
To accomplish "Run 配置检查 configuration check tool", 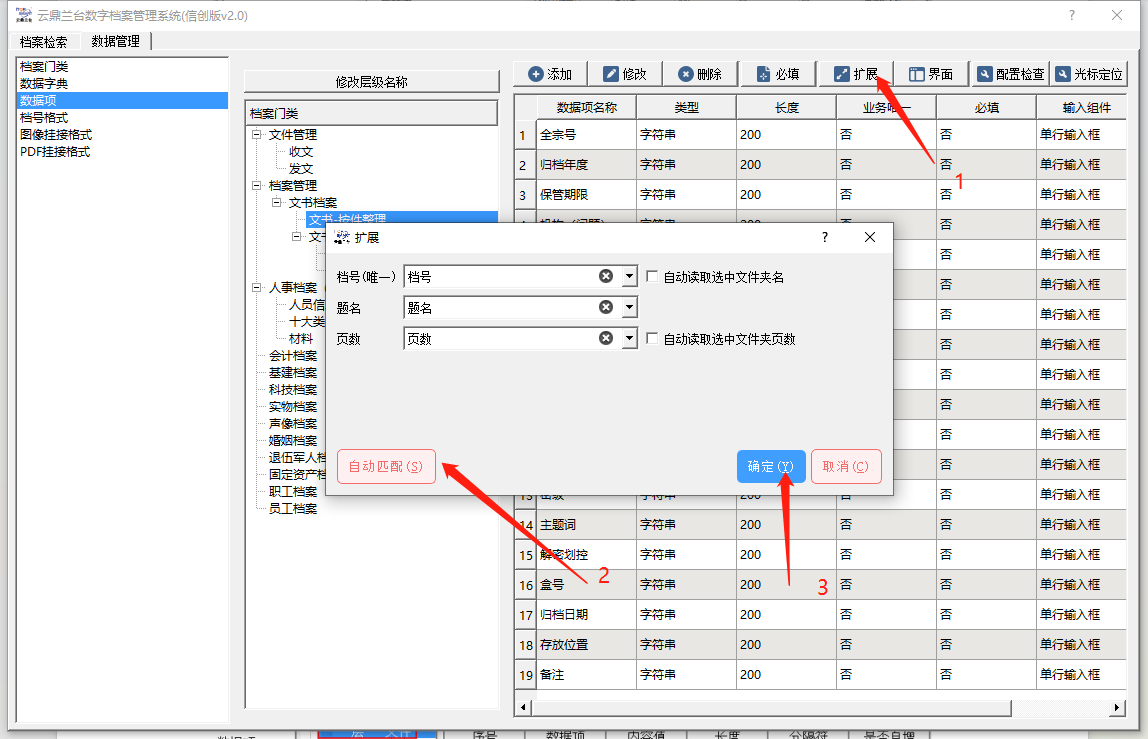I will [985, 74].
